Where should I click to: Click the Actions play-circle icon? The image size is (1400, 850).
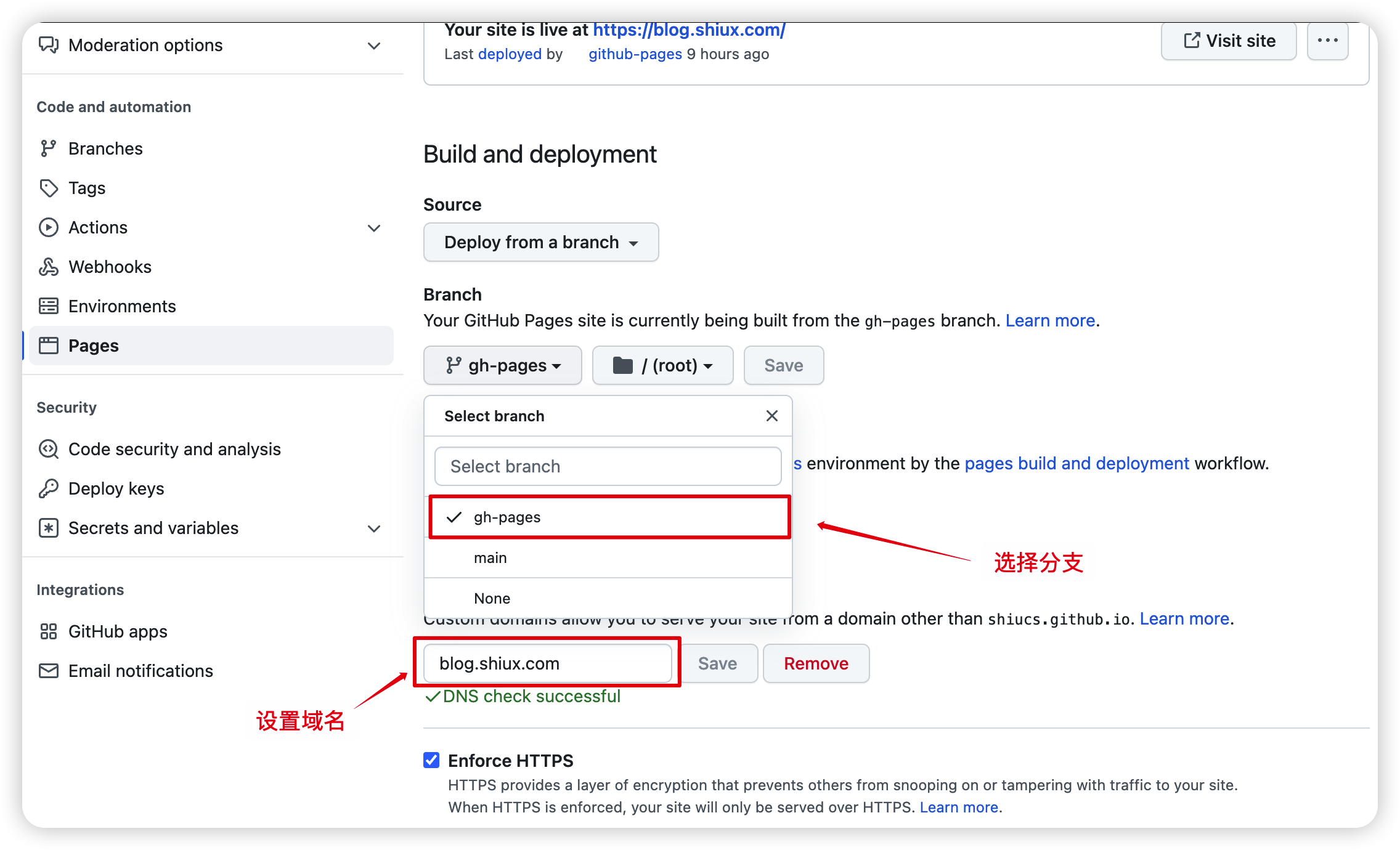49,227
